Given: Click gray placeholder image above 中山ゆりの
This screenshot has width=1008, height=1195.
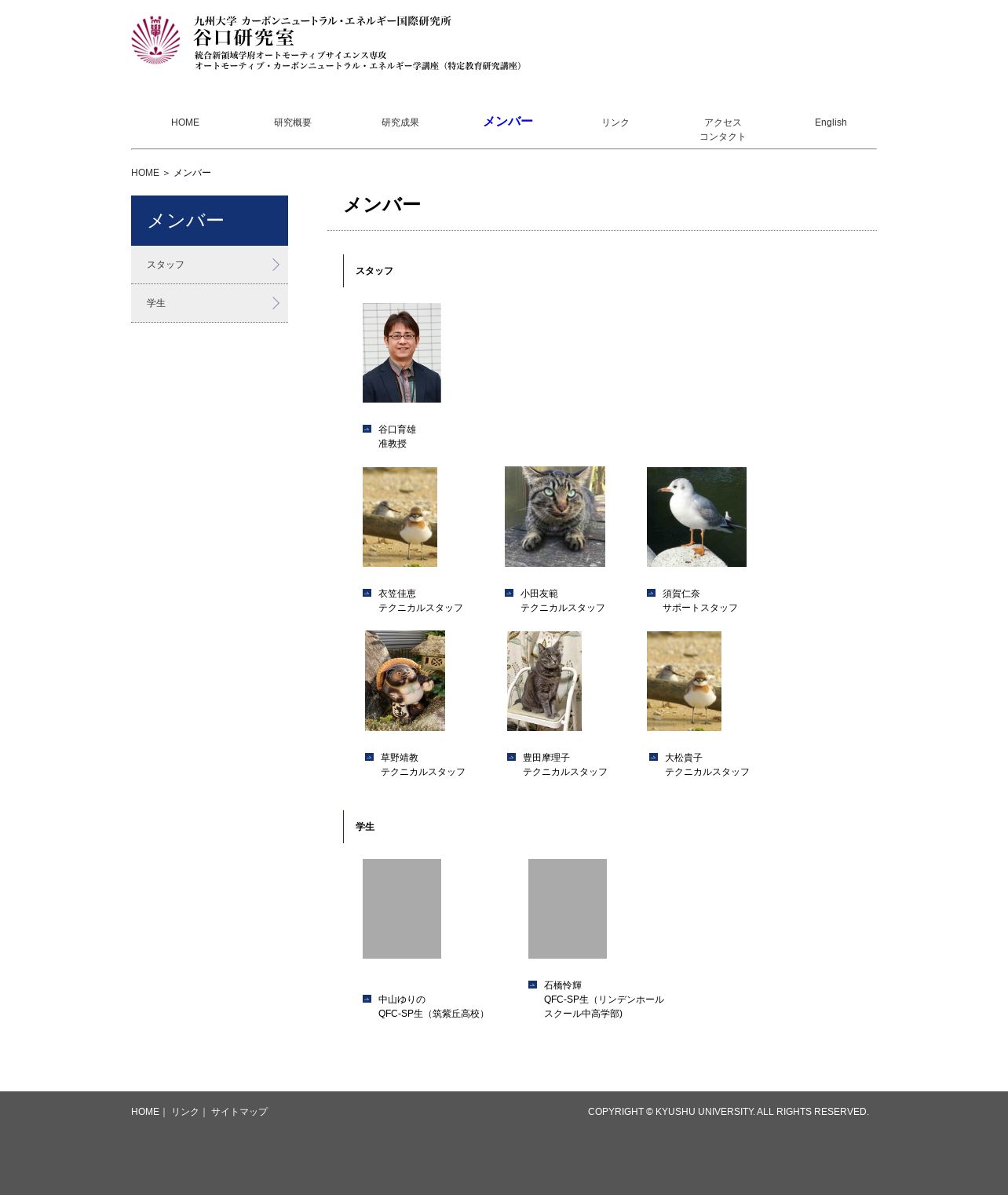Looking at the screenshot, I should click(x=402, y=908).
